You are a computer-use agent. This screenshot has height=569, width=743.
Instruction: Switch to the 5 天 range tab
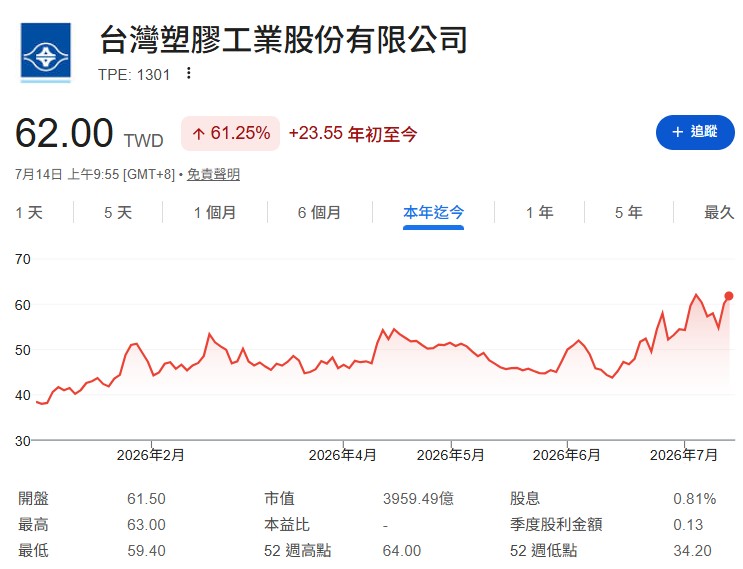click(118, 212)
